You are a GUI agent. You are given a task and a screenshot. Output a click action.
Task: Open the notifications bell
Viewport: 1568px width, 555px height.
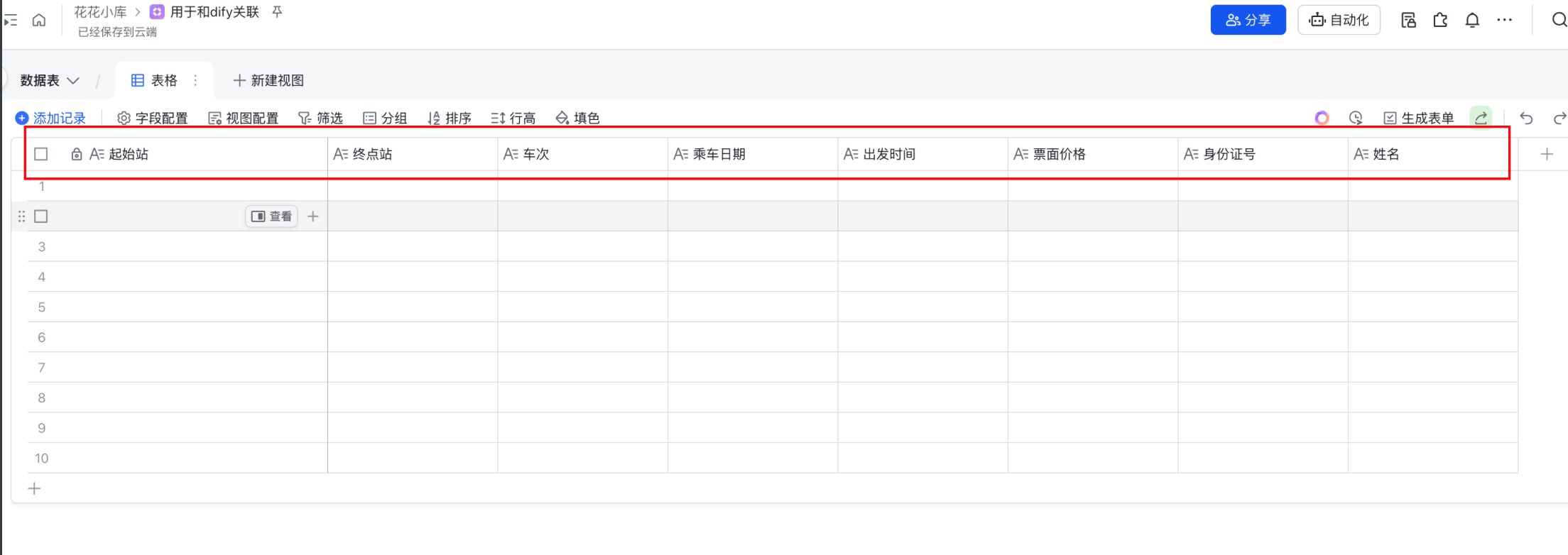[1472, 20]
